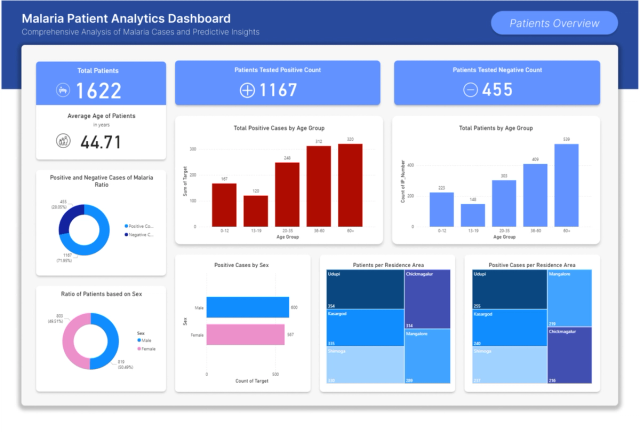Click the 'Patients Tested Negative Count' card header
The image size is (640, 432).
pos(497,70)
